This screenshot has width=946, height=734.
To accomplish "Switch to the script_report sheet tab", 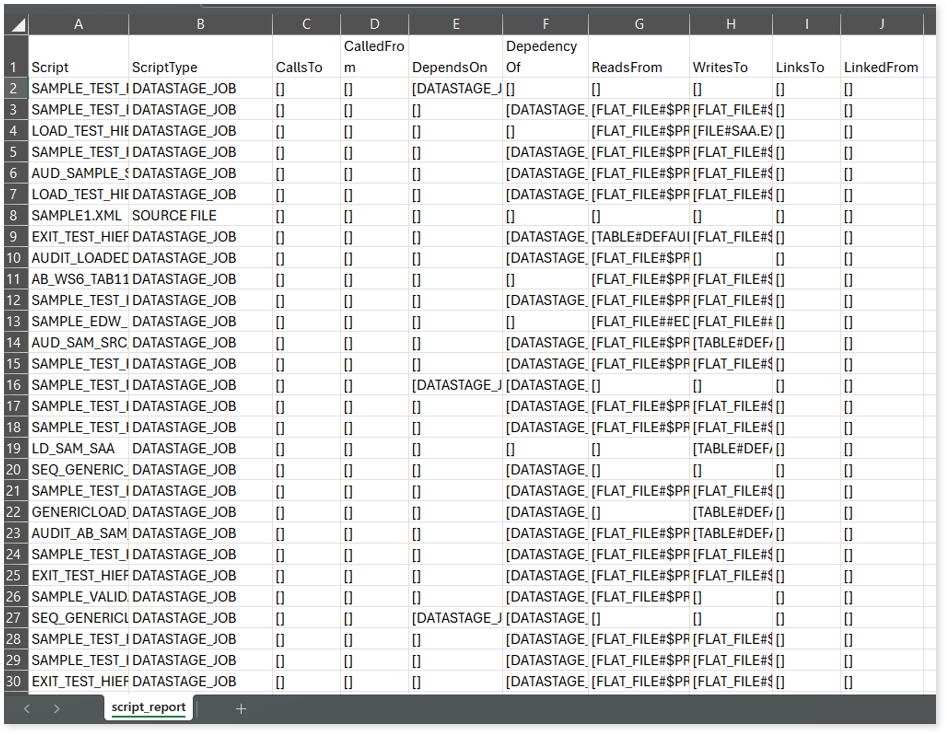I will tap(148, 707).
